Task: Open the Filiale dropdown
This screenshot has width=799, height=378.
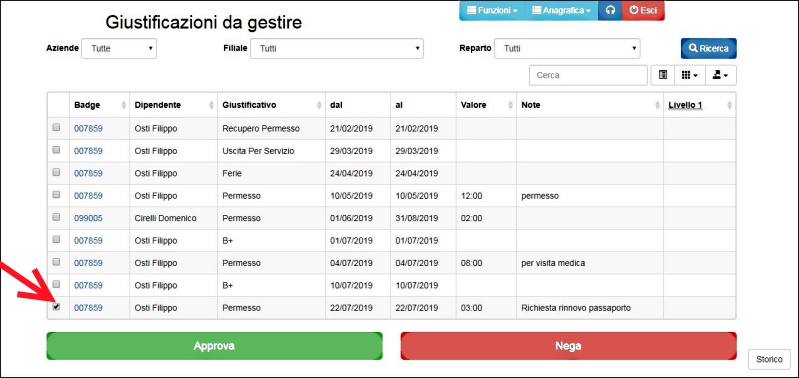Action: (x=337, y=48)
